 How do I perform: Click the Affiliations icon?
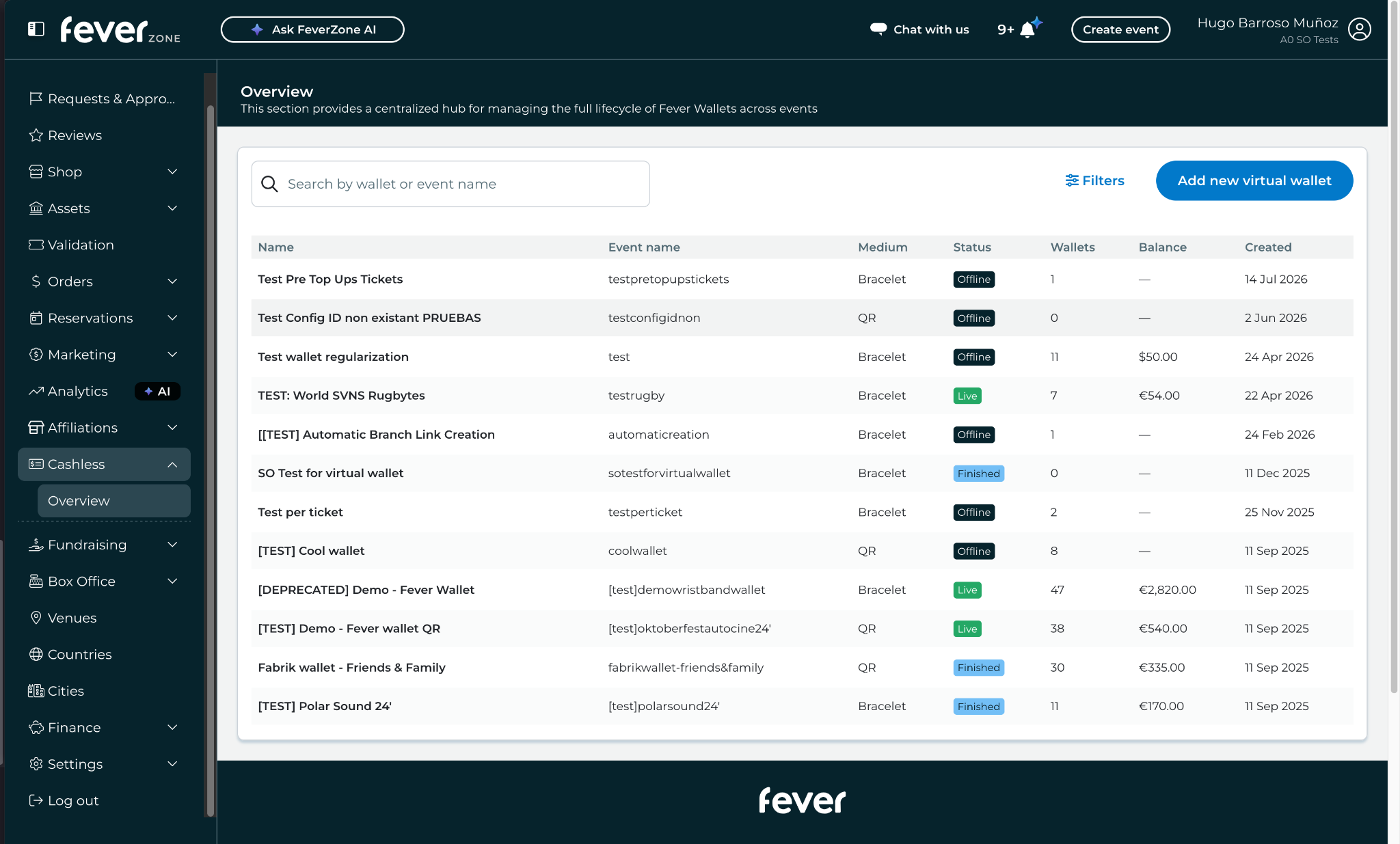tap(36, 428)
